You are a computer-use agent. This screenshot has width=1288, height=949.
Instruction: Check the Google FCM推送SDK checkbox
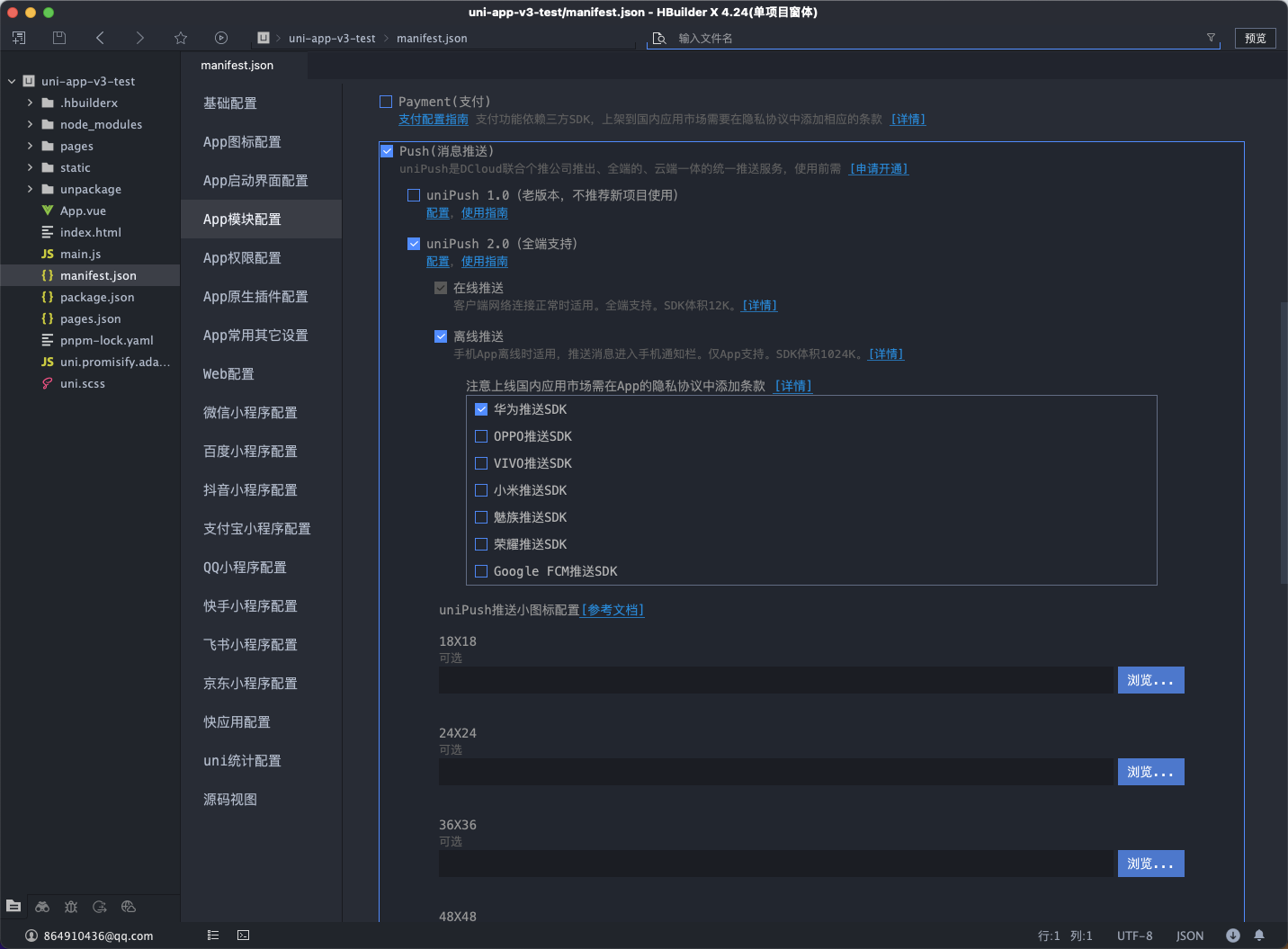click(481, 571)
